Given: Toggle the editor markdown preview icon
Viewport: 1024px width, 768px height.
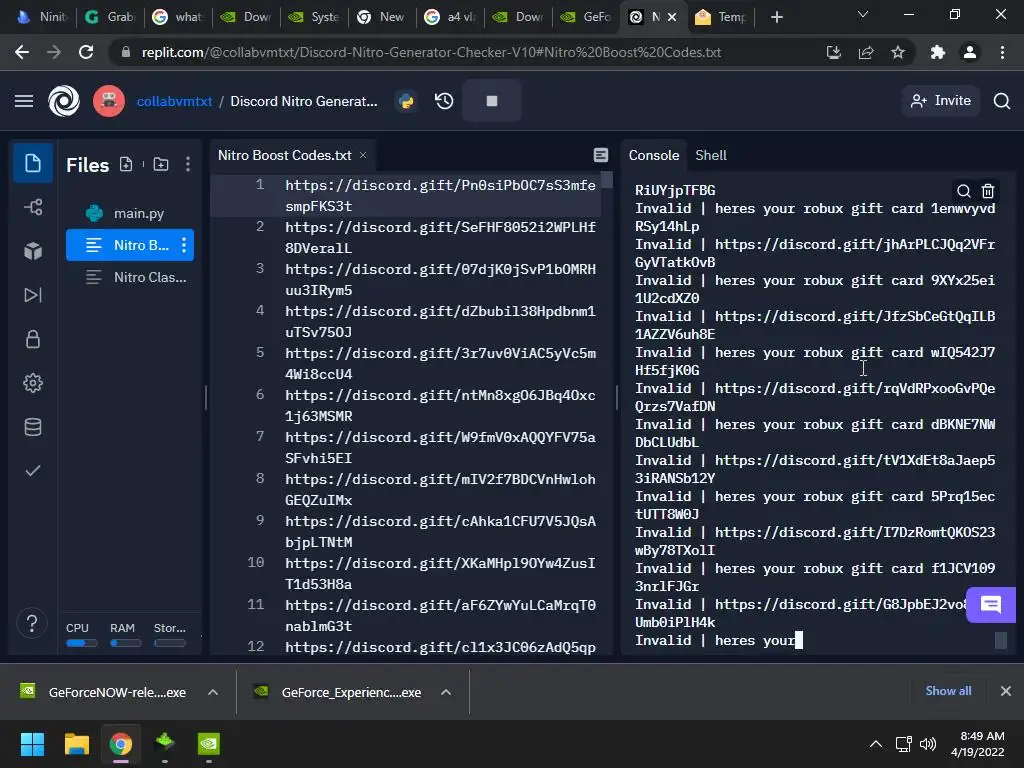Looking at the screenshot, I should tap(601, 155).
